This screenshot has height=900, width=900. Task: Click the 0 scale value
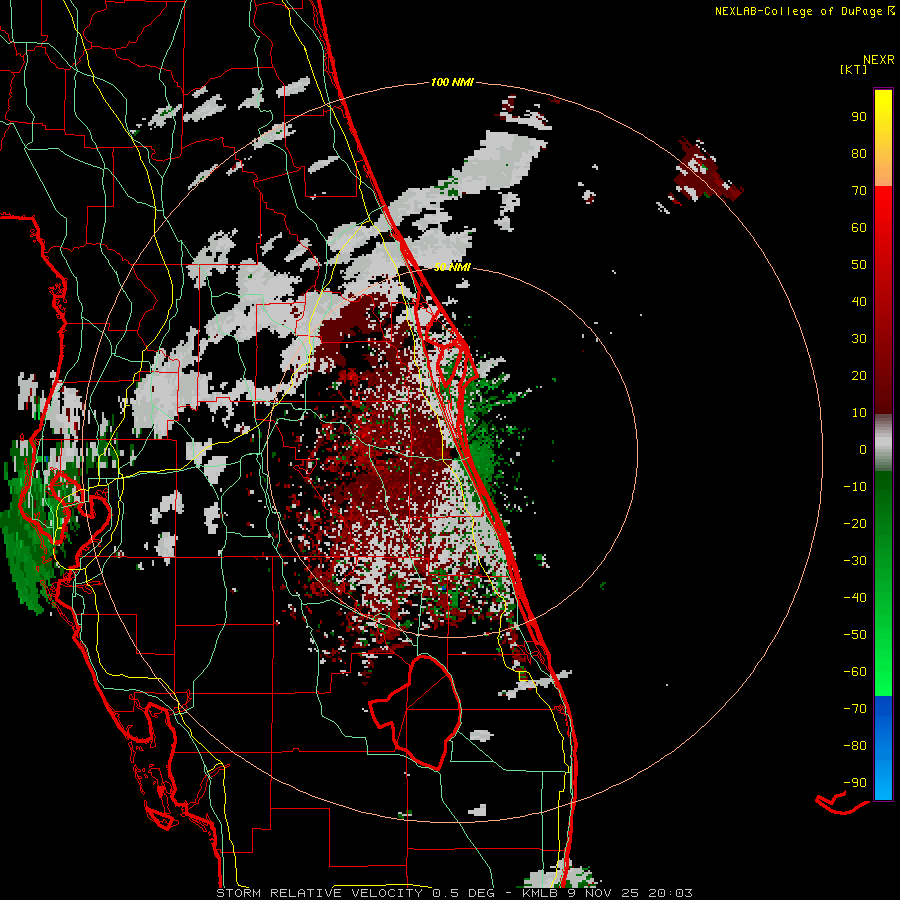(x=863, y=450)
